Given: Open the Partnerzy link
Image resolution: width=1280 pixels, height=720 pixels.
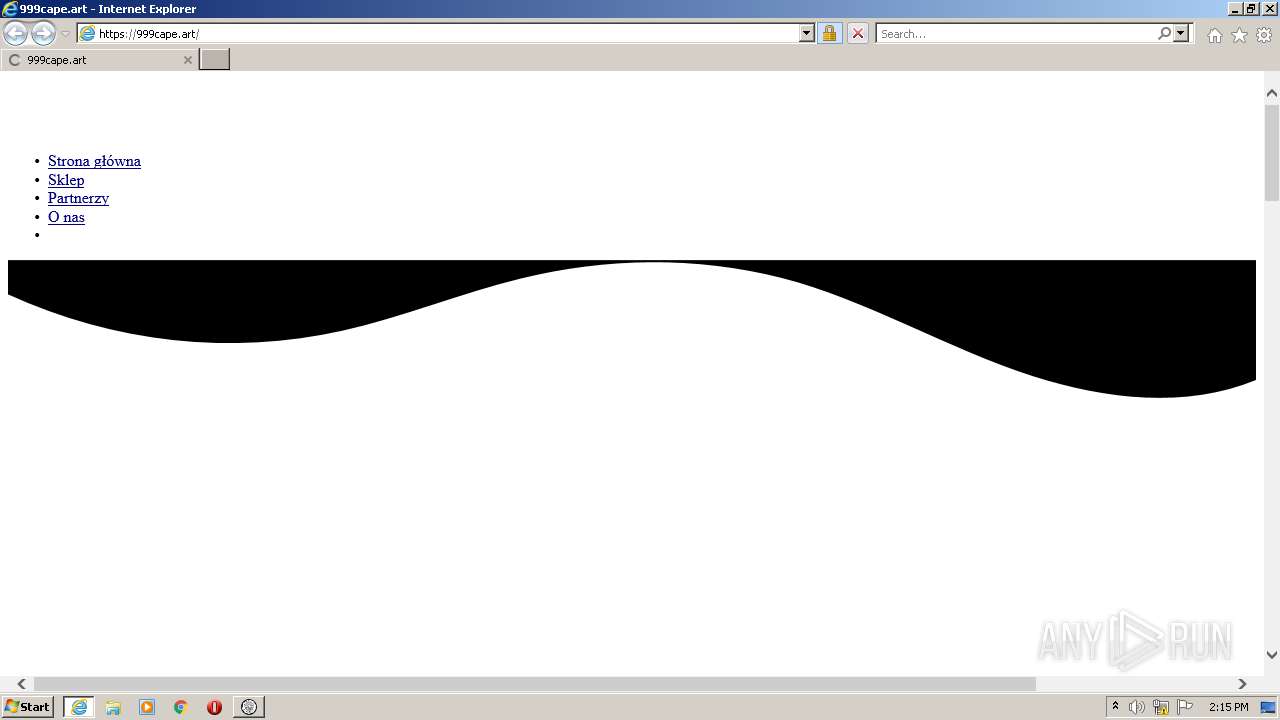Looking at the screenshot, I should click(78, 198).
